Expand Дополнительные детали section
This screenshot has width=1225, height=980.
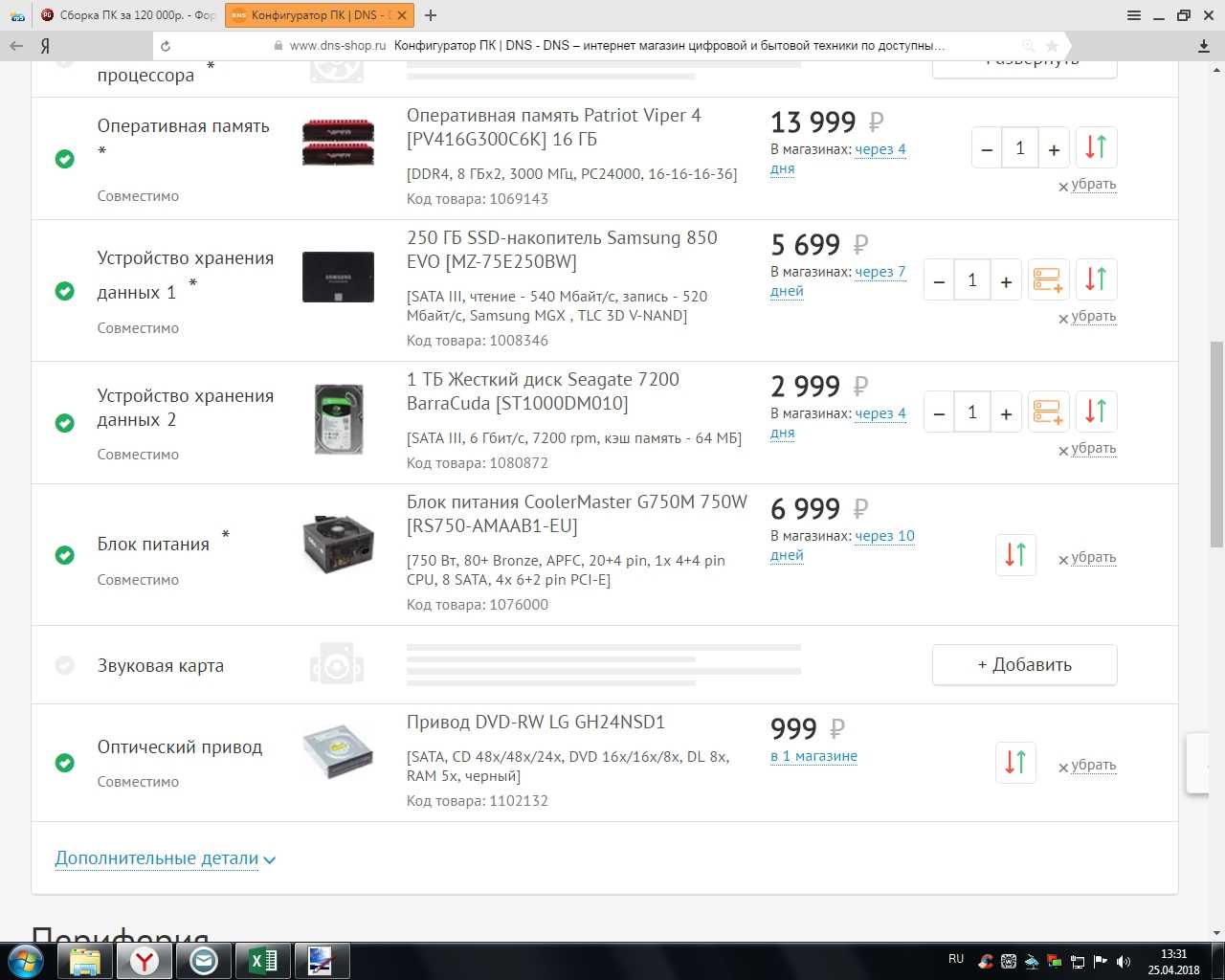165,858
